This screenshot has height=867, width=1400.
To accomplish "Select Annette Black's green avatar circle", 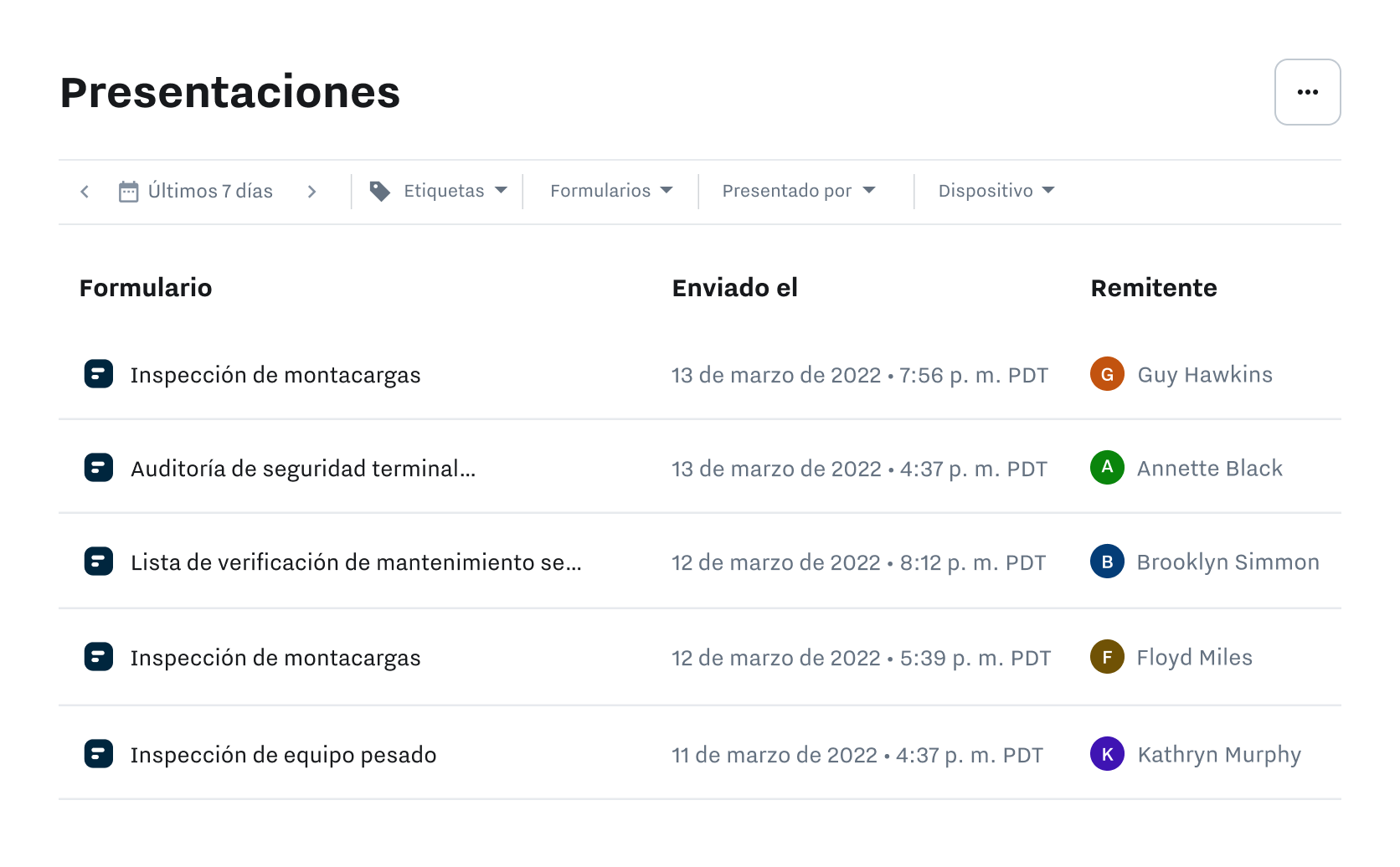I will coord(1107,468).
